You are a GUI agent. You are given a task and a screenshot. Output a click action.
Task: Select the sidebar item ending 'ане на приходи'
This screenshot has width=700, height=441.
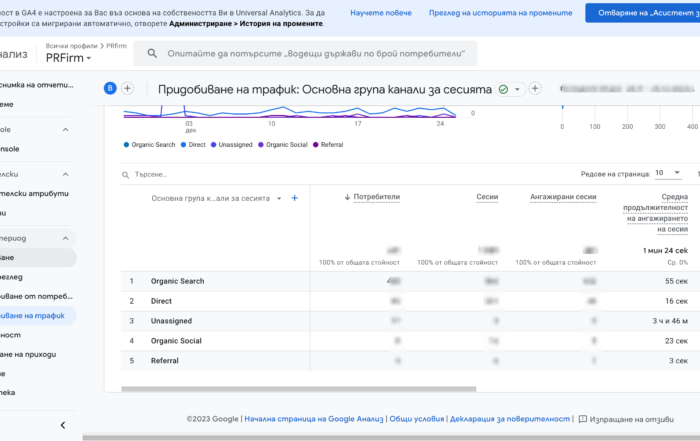click(28, 354)
